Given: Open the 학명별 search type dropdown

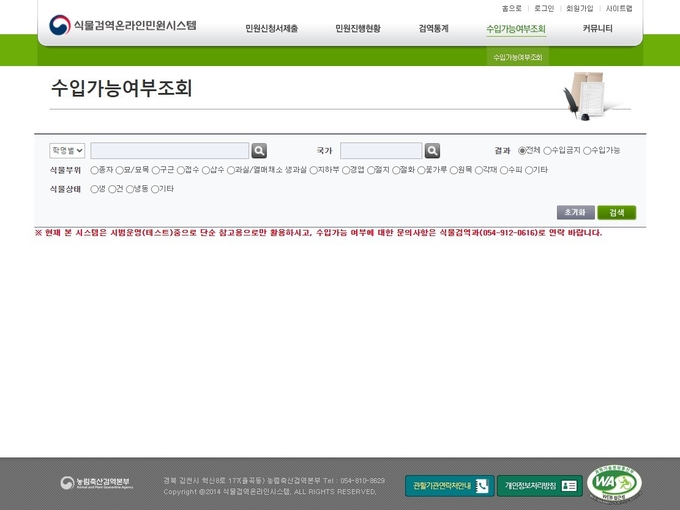Looking at the screenshot, I should click(67, 151).
